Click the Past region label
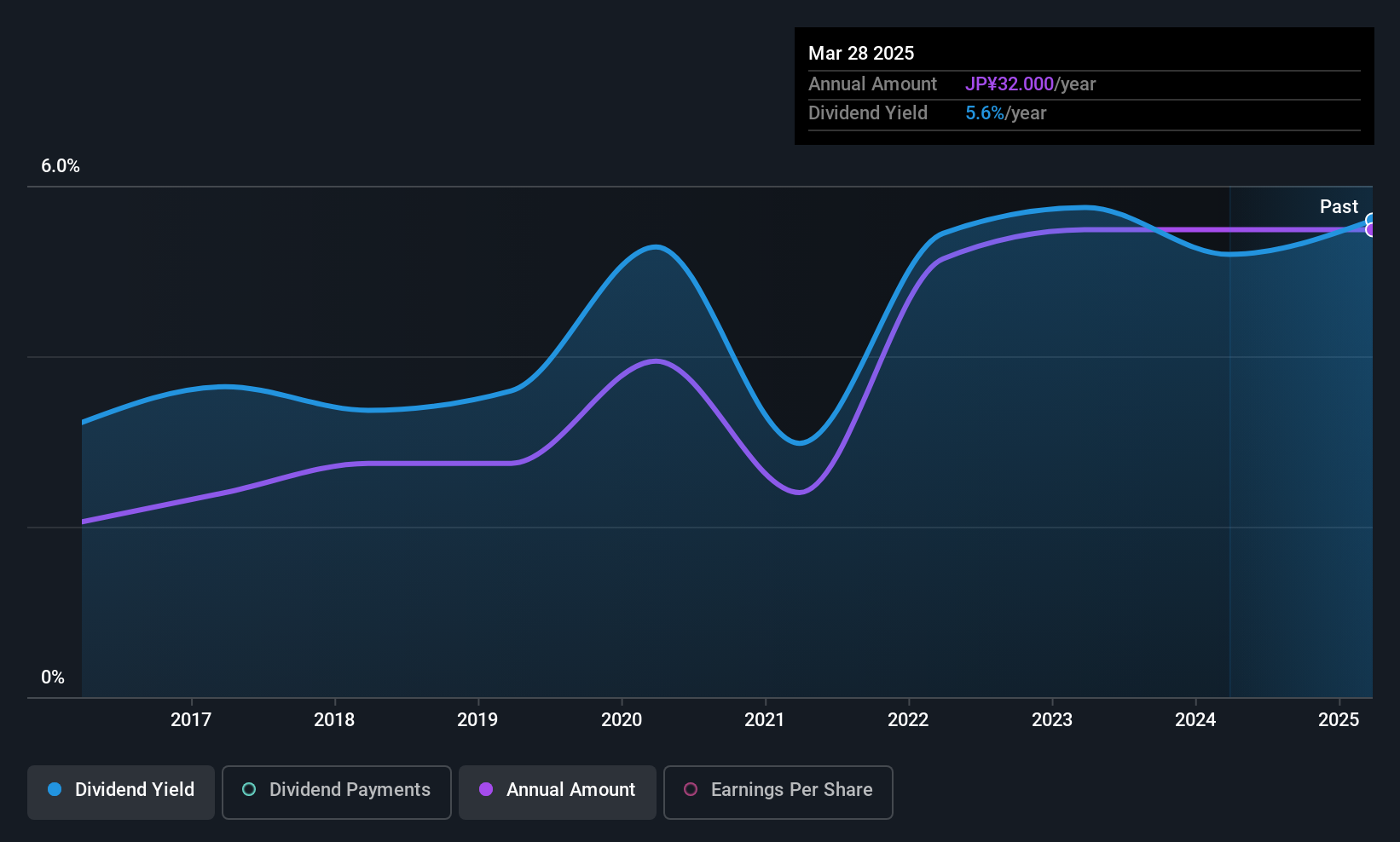 1339,207
